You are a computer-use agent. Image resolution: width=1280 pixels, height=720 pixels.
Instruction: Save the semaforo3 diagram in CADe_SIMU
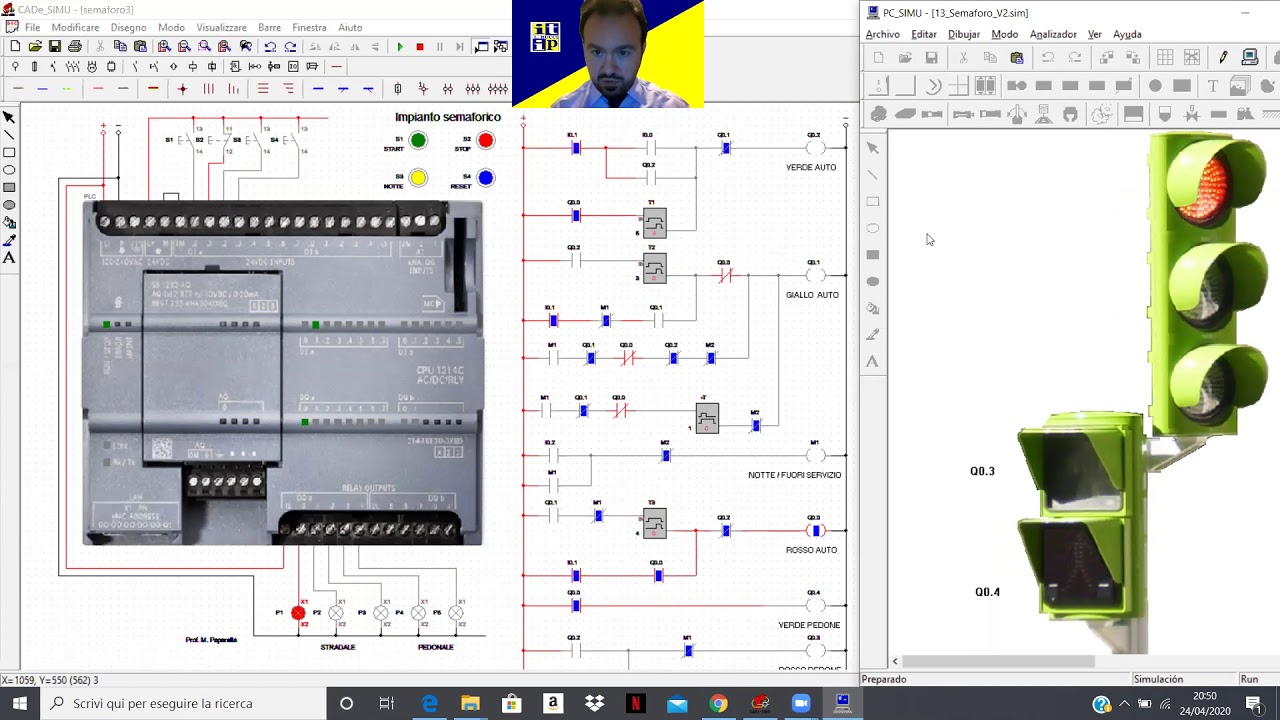pos(55,47)
